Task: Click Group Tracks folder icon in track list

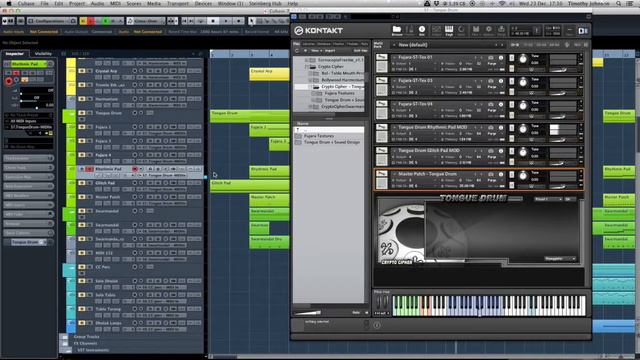Action: [x=64, y=337]
